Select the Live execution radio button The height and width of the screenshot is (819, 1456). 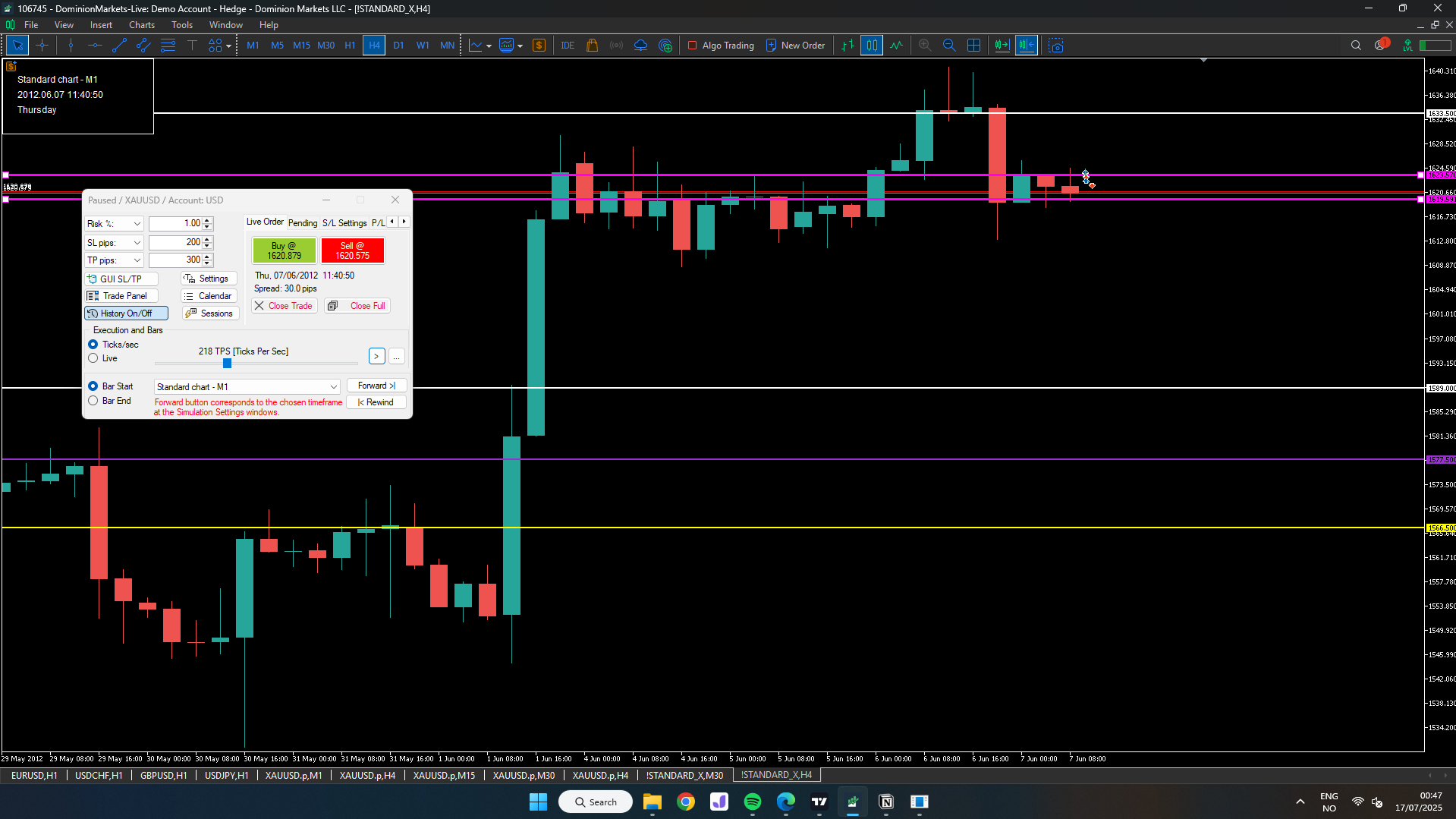point(93,358)
